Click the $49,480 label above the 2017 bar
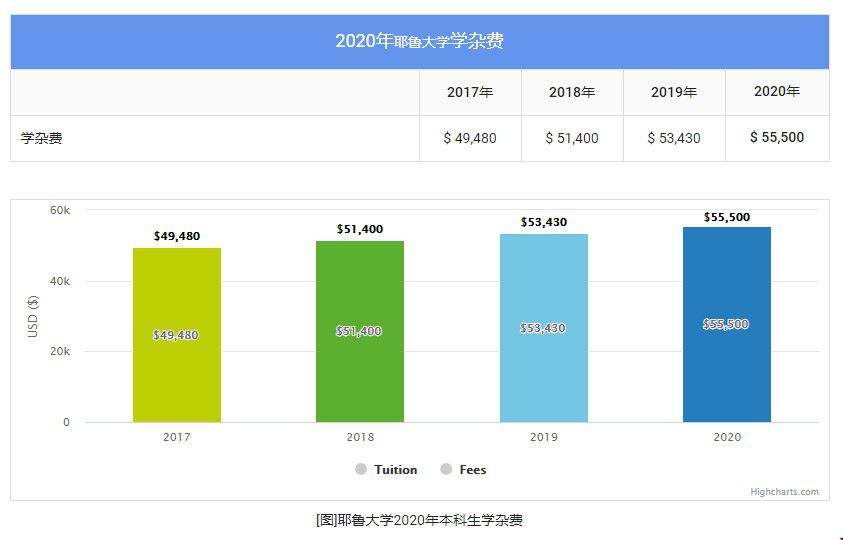This screenshot has height=540, width=843. (x=177, y=236)
